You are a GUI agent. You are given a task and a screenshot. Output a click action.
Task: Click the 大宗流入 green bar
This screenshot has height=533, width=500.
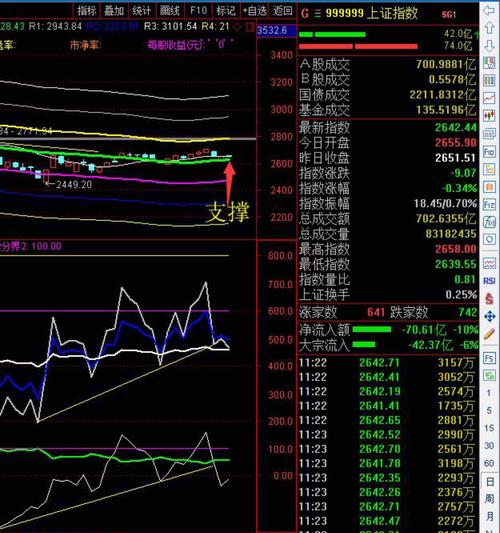click(x=364, y=344)
